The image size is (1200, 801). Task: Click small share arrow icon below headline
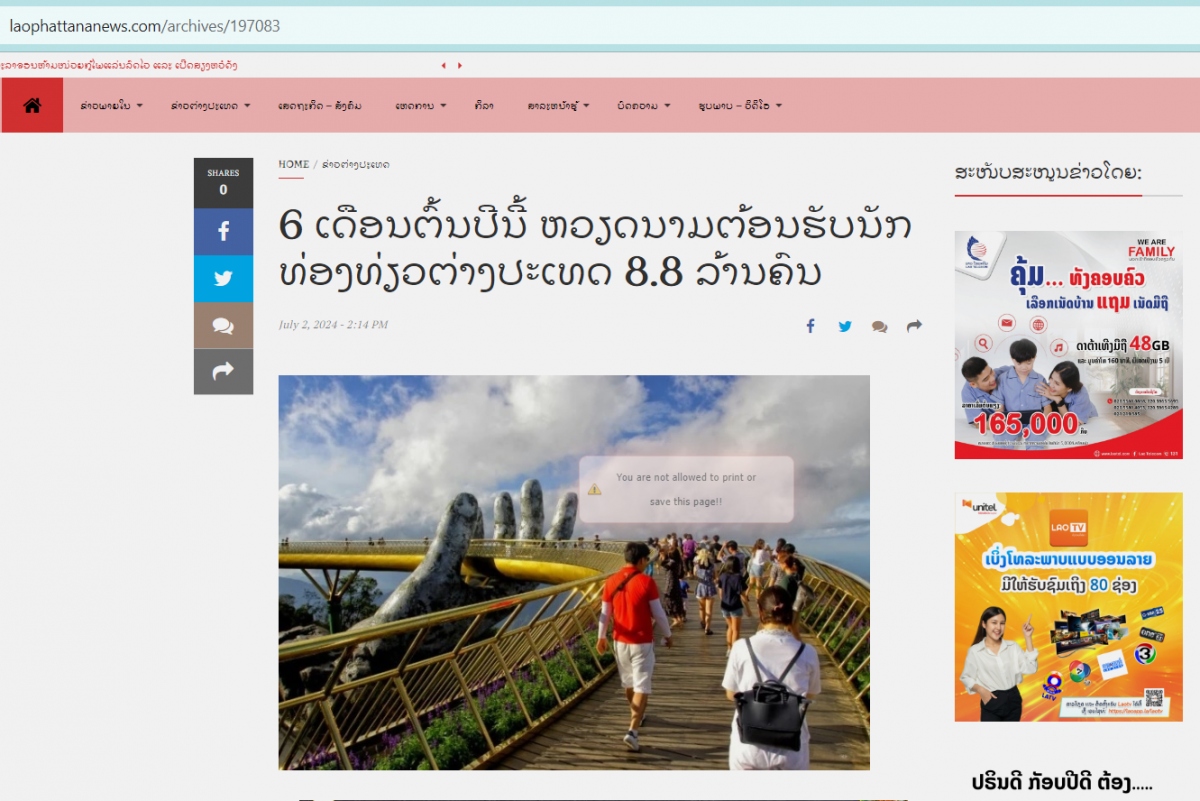coord(914,326)
